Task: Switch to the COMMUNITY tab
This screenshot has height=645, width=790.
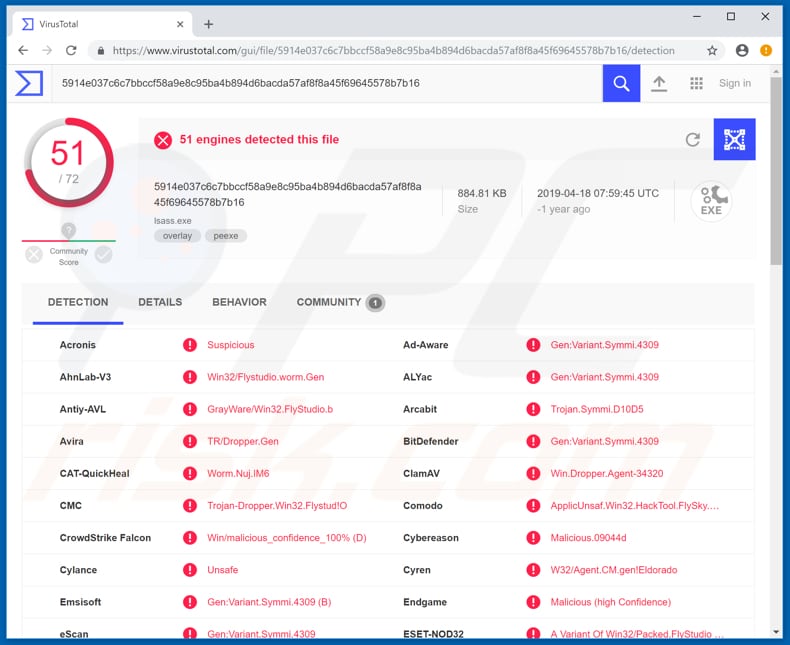Action: (340, 302)
